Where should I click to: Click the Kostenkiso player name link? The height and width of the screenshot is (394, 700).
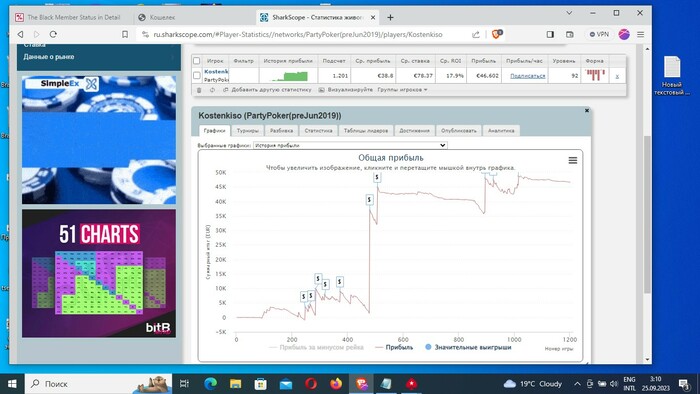(x=216, y=71)
